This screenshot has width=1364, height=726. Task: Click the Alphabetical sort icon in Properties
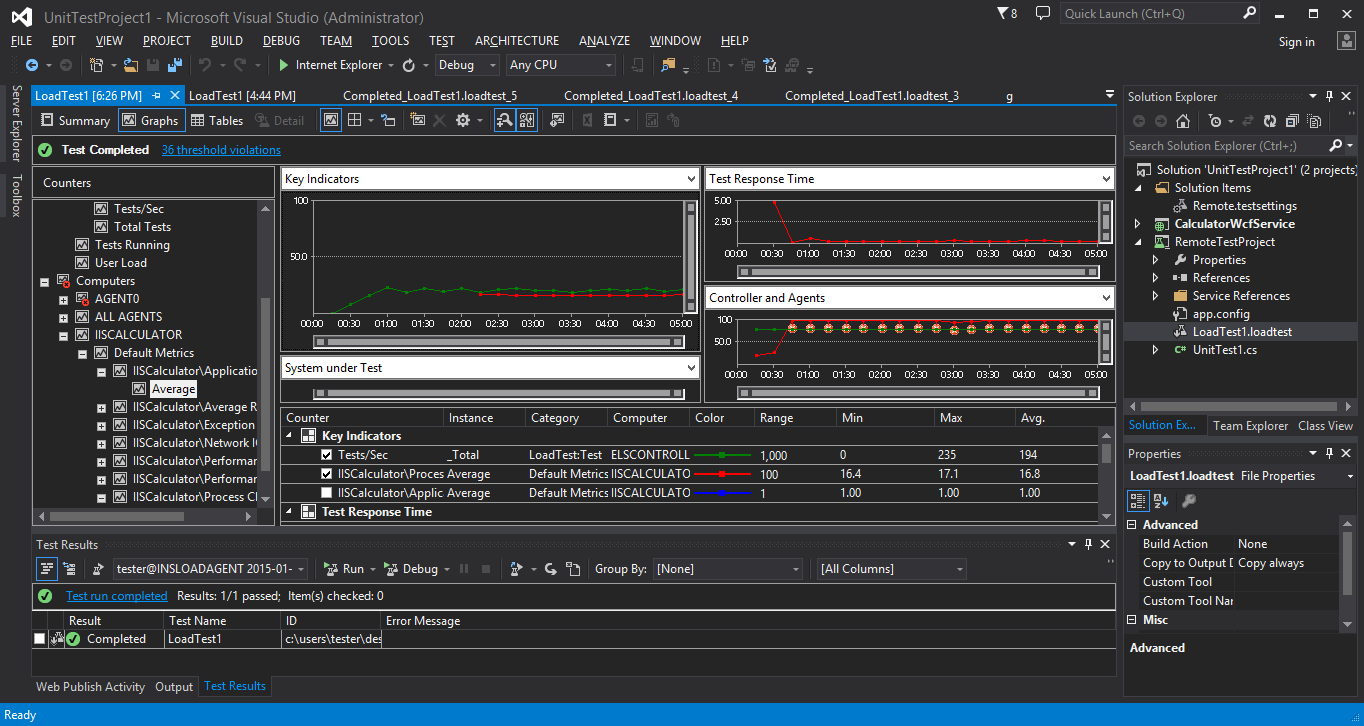tap(1161, 500)
